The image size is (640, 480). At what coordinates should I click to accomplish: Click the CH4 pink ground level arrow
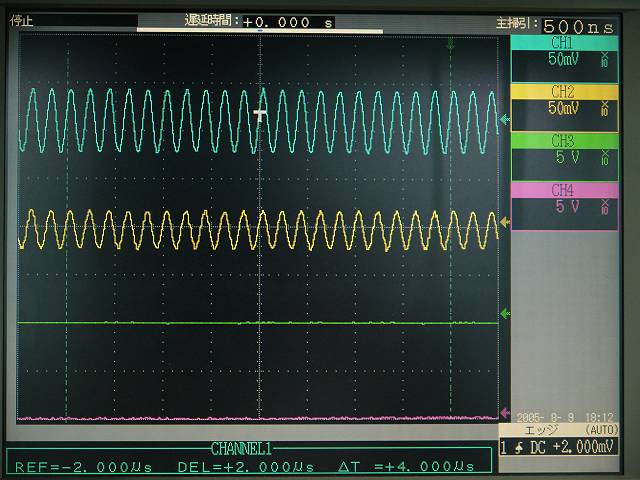pos(505,410)
